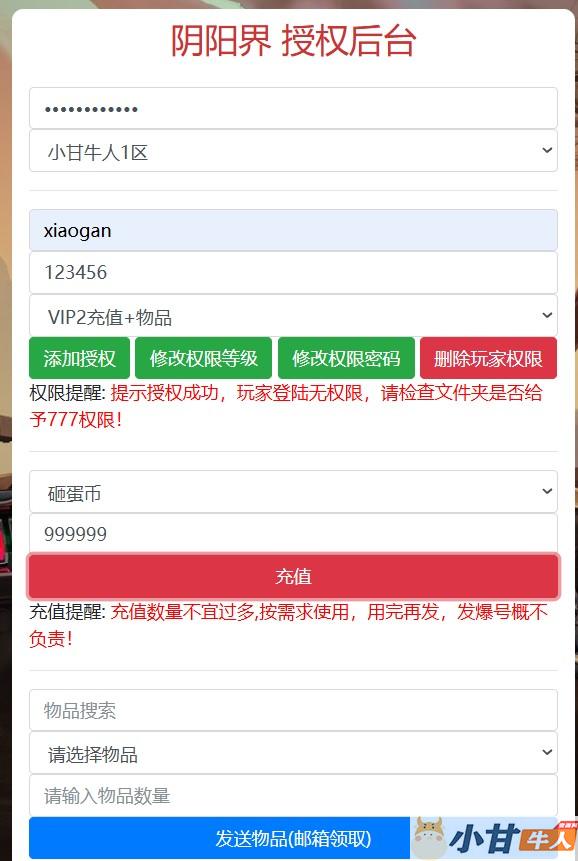Focus the masked password field at top
578x861 pixels.
pos(293,108)
